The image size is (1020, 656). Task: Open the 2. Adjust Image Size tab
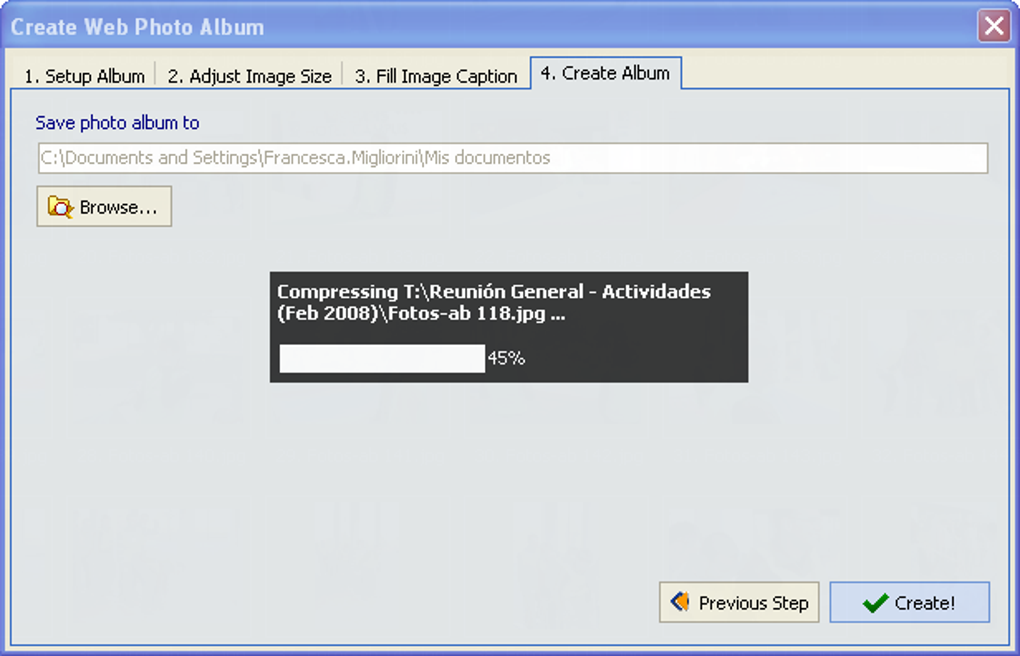pyautogui.click(x=249, y=76)
